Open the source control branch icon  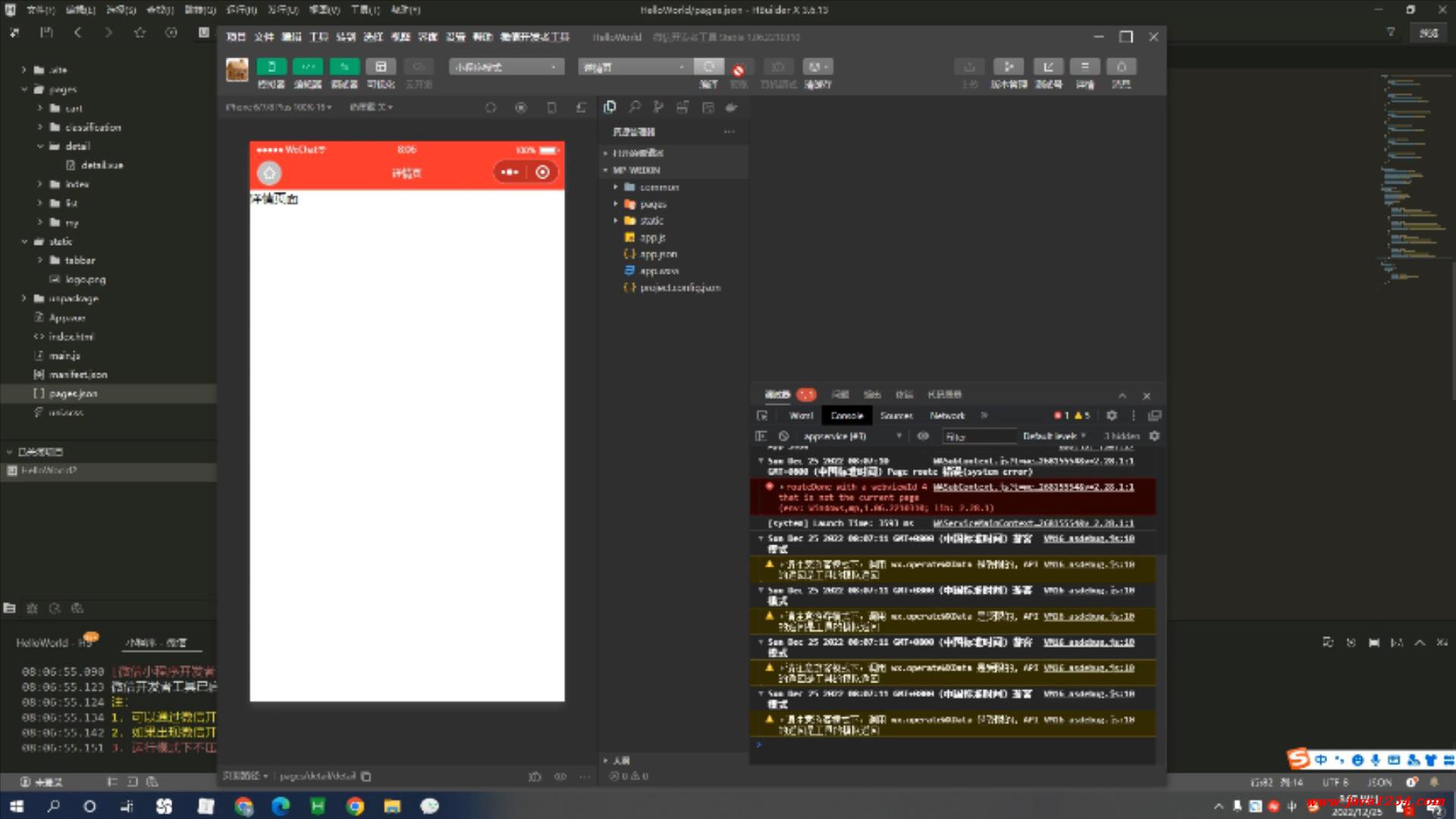[x=658, y=108]
